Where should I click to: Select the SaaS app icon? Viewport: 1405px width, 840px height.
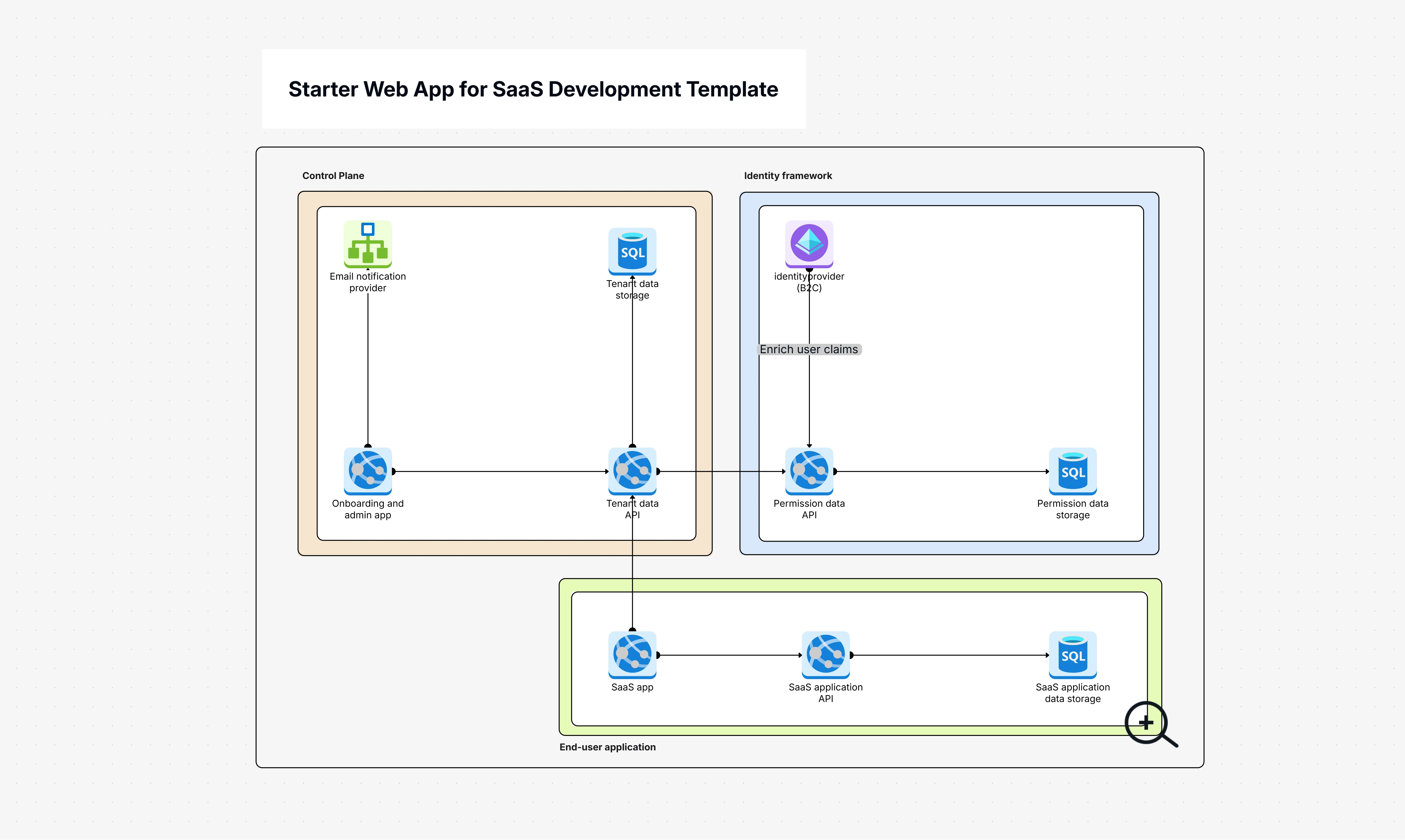point(632,655)
